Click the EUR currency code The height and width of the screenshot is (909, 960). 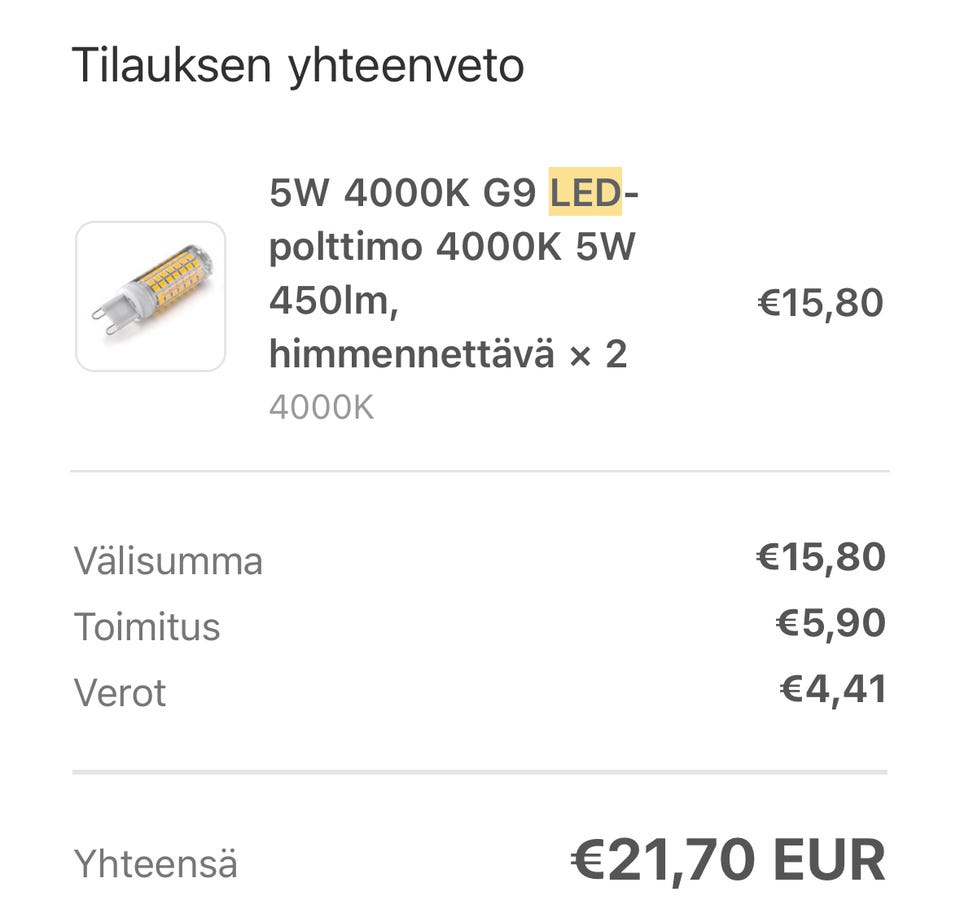829,861
